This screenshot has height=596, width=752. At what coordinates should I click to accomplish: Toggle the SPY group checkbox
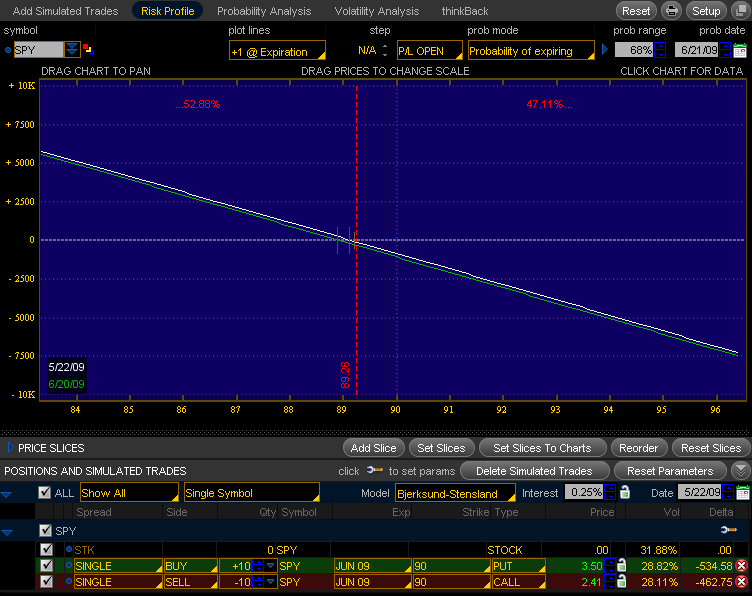coord(43,530)
